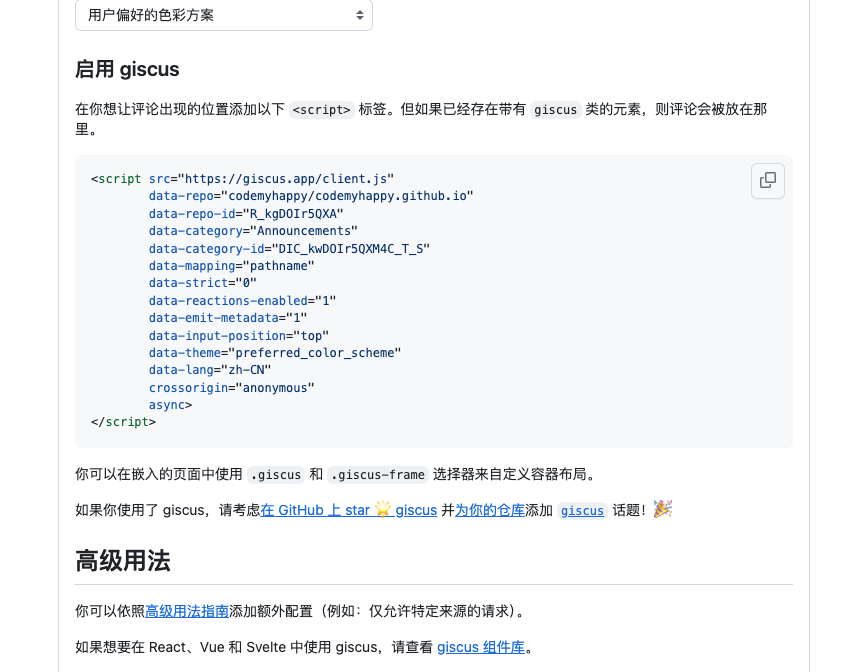Viewport: 868px width, 672px height.
Task: Click the data-strict="0" line
Action: pos(203,283)
